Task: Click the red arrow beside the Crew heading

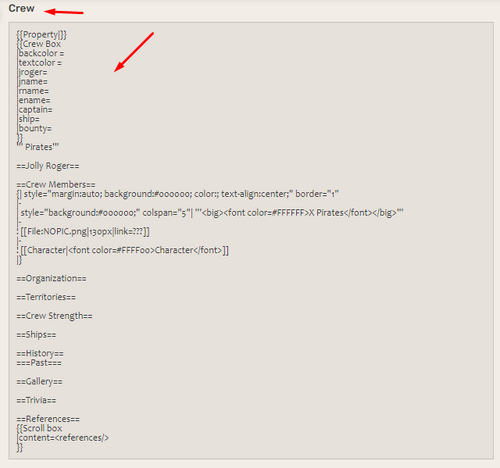Action: [x=64, y=12]
